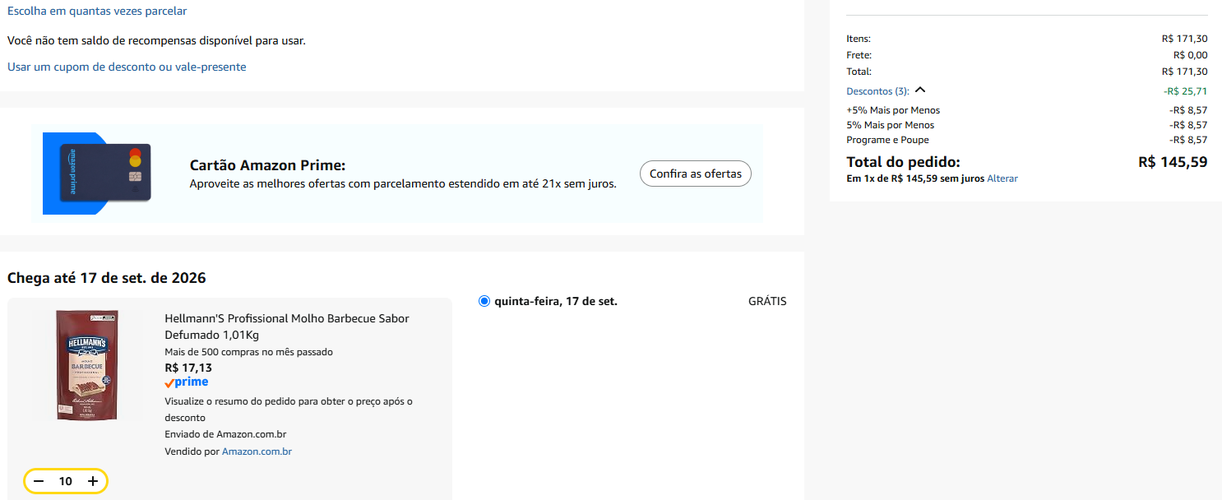The height and width of the screenshot is (500, 1222).
Task: Increase the barbecue sauce quantity with plus
Action: click(93, 482)
